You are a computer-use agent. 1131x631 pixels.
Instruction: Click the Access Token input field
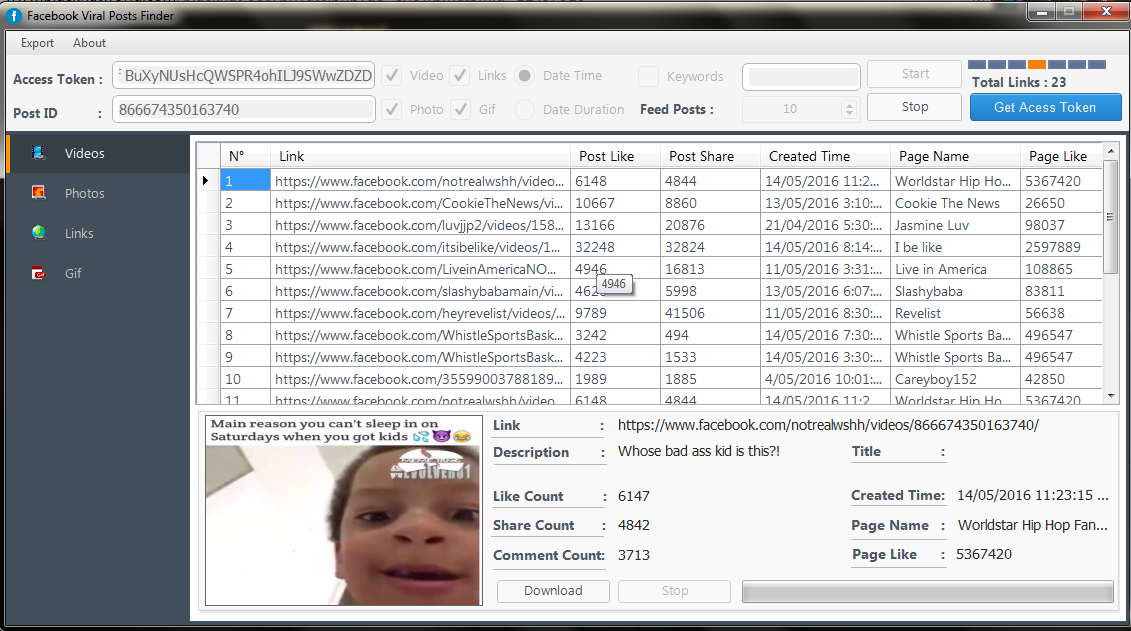coord(243,76)
